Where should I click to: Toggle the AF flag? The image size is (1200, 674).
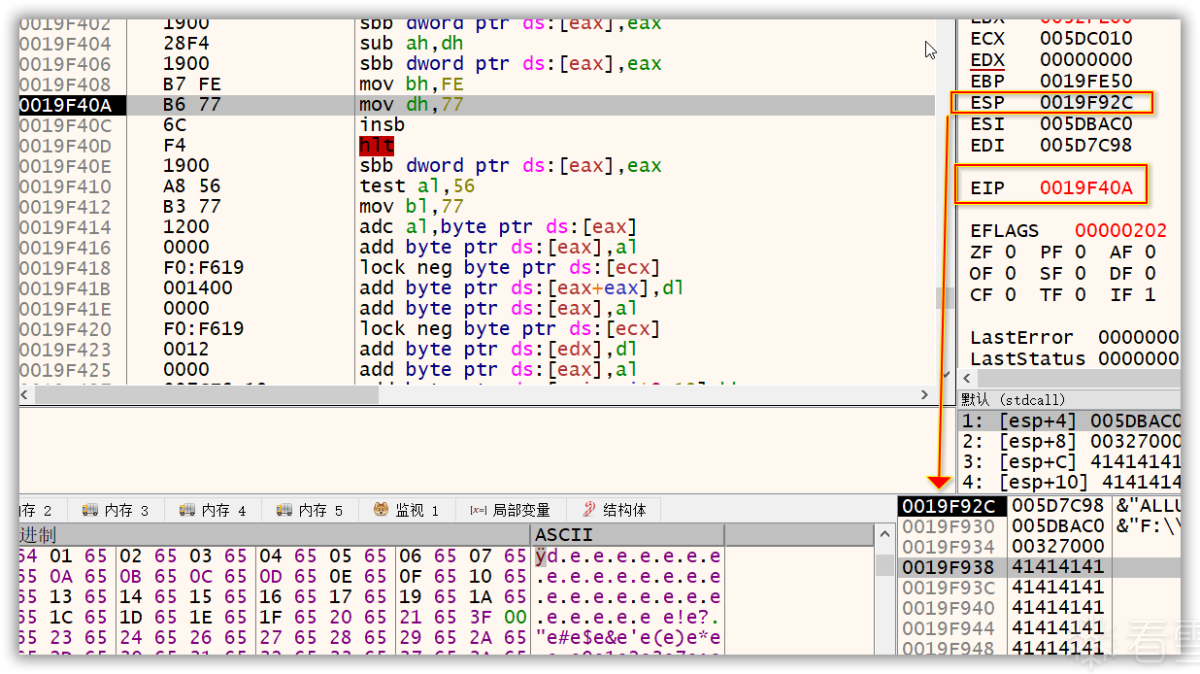pos(1133,252)
